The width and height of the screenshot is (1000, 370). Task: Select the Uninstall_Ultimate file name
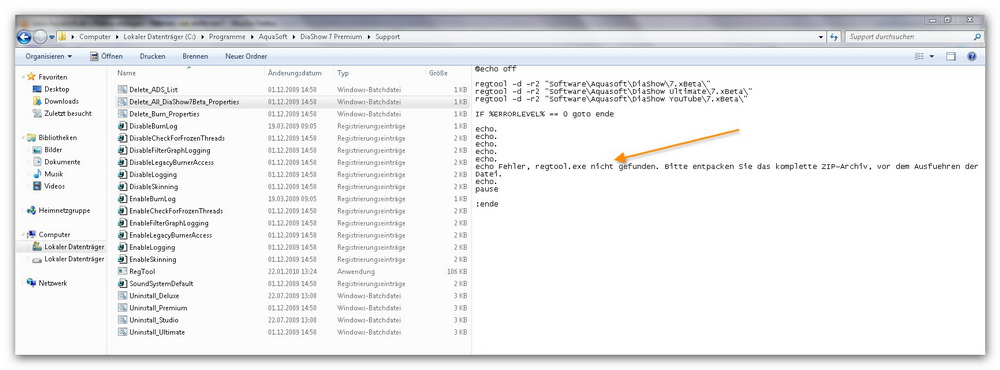pyautogui.click(x=158, y=332)
